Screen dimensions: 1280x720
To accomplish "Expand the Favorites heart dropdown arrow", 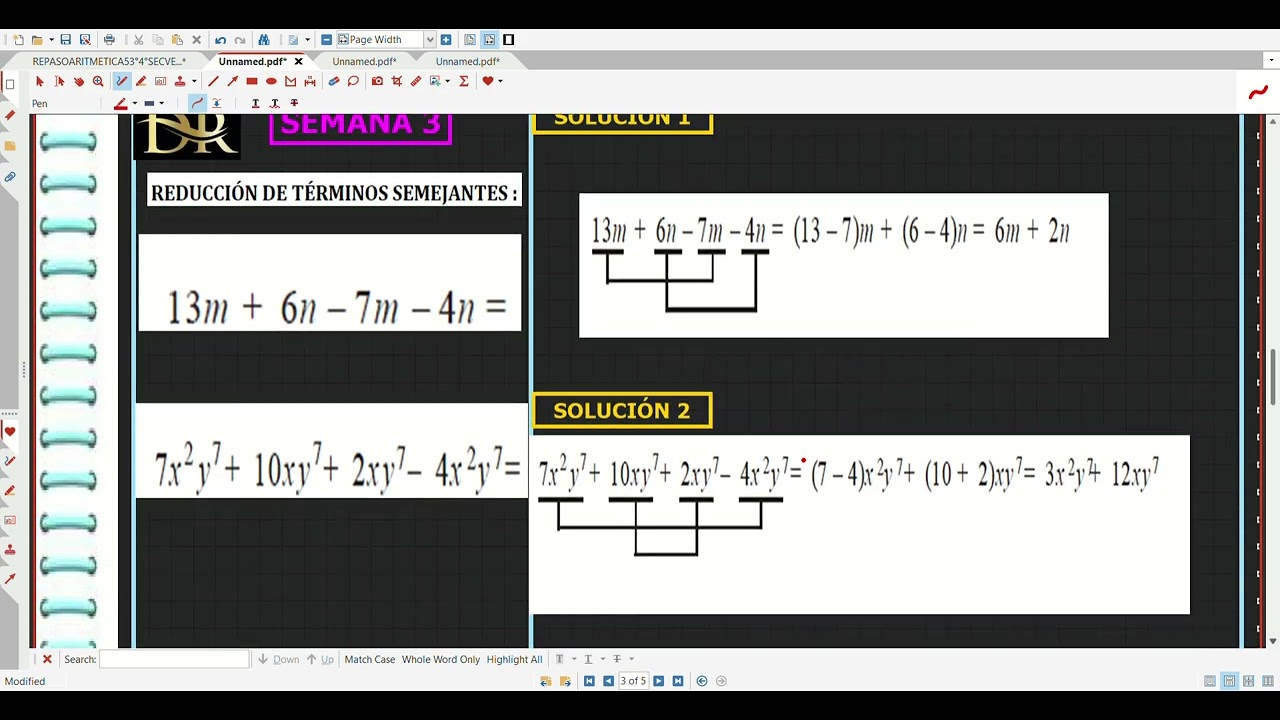I will coord(500,82).
